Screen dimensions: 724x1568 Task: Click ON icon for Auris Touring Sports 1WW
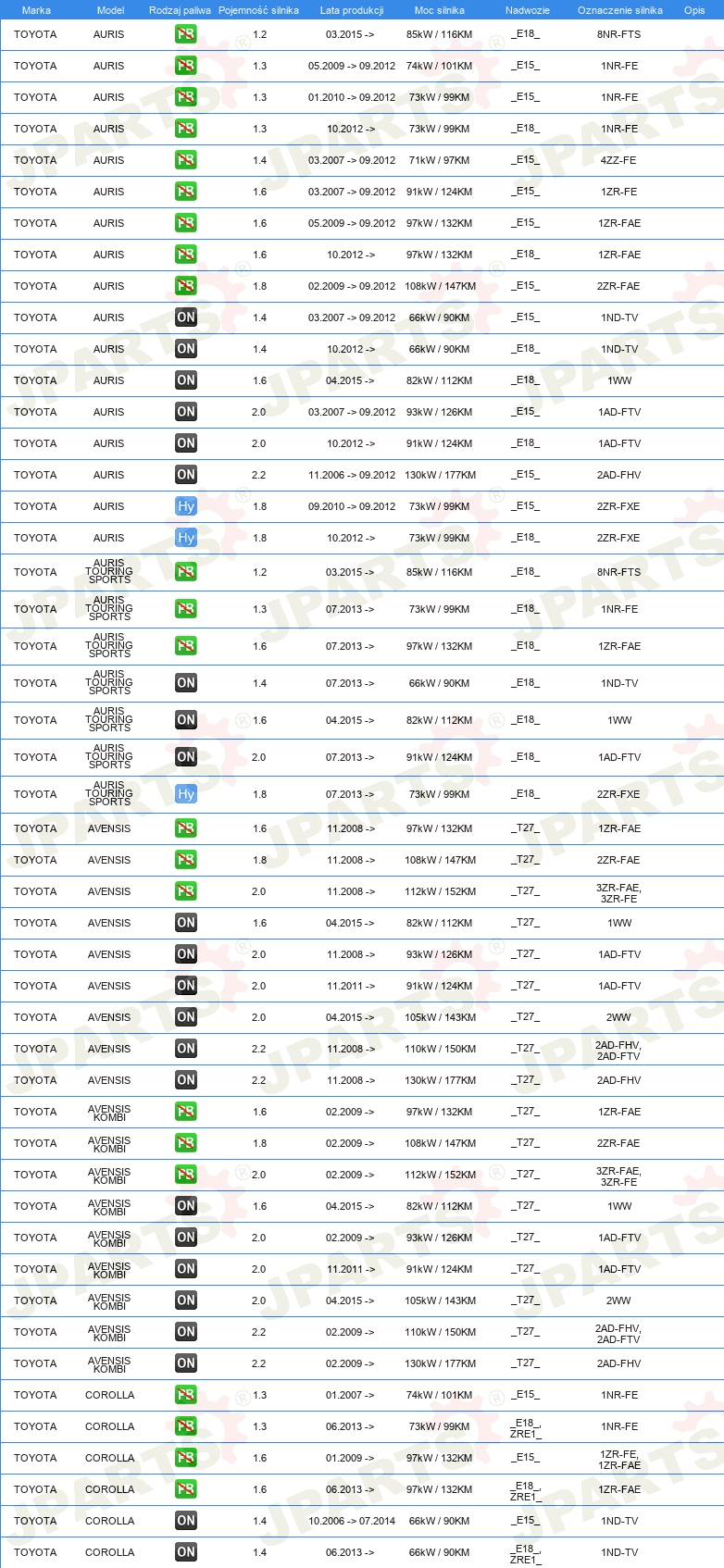click(186, 720)
